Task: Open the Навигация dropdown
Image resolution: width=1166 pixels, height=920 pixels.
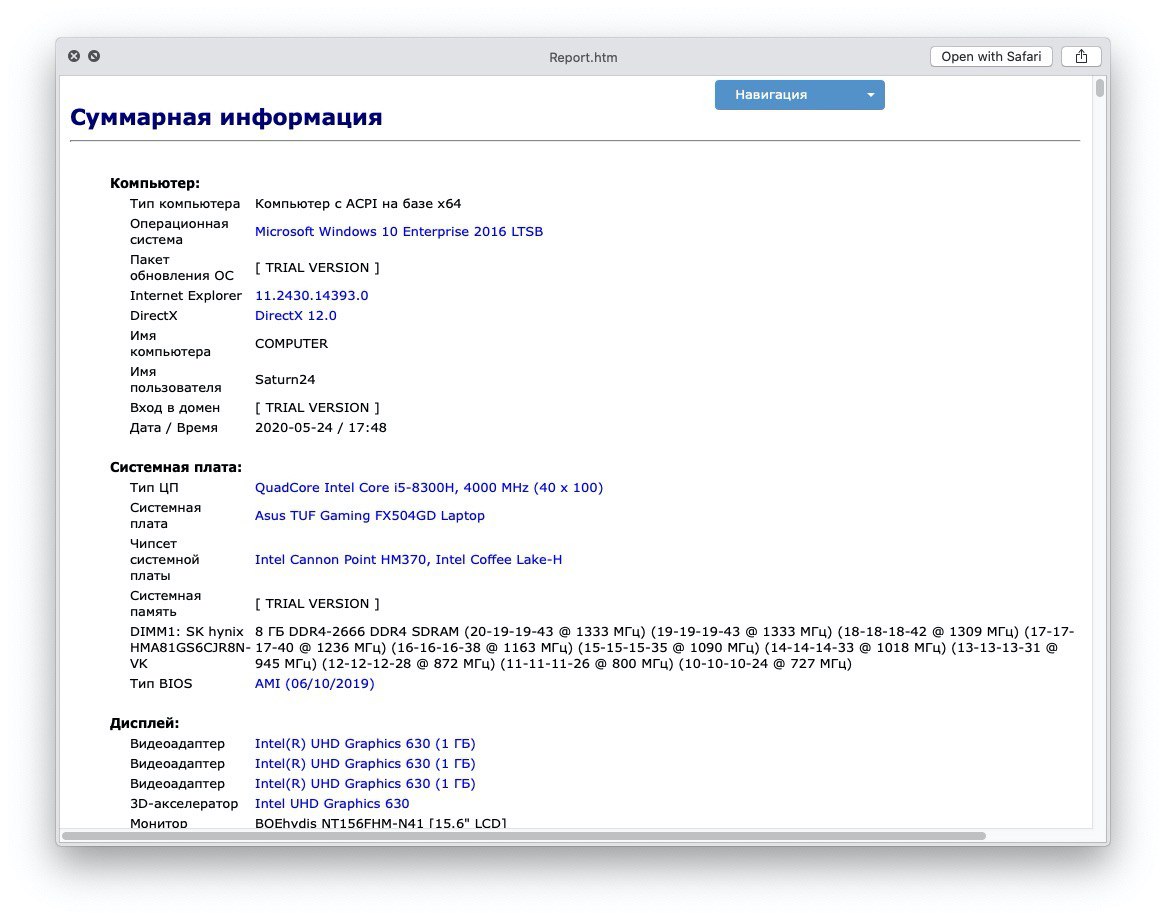Action: click(799, 94)
